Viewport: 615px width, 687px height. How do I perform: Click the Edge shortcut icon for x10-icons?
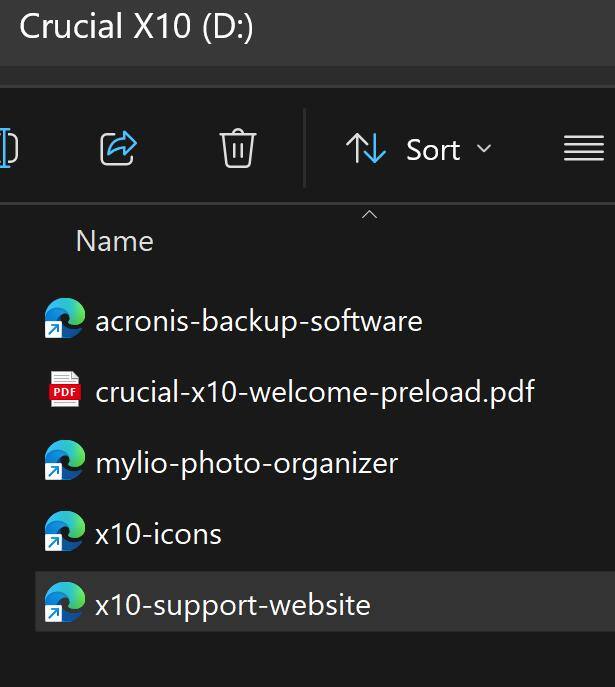[65, 534]
